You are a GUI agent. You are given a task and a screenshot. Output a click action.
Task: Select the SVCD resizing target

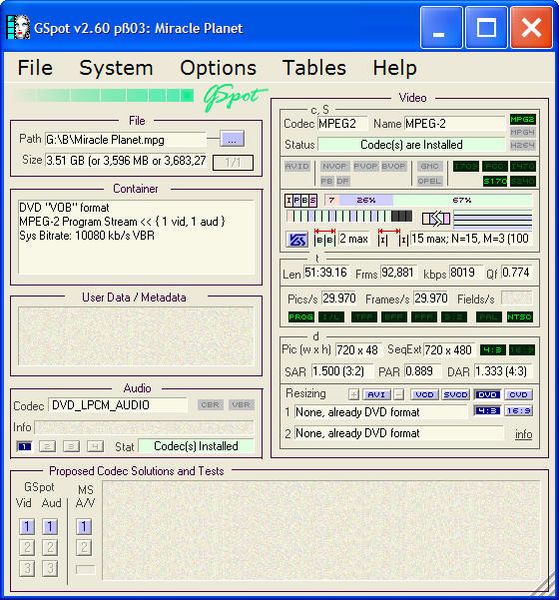[455, 395]
